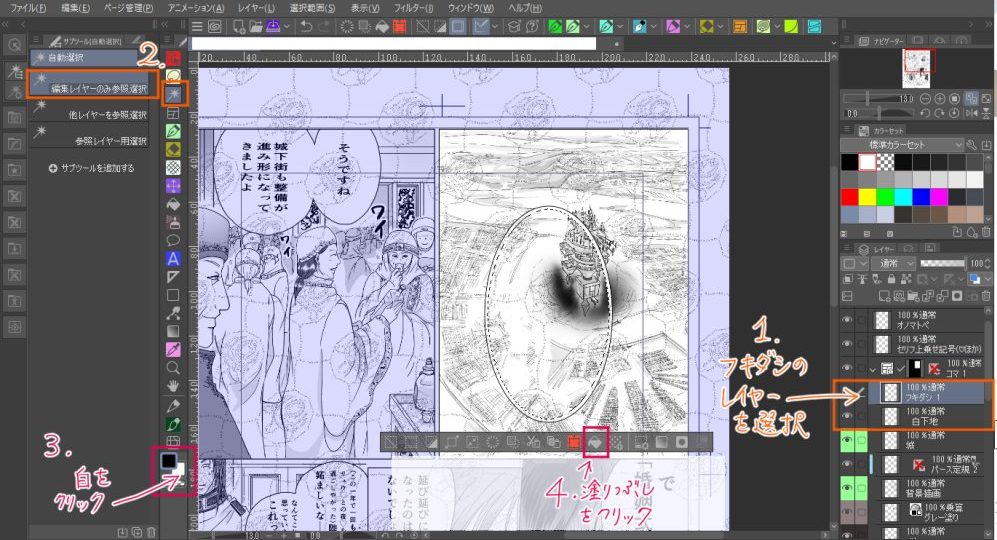
Task: Click the Zoom in plus icon in Navigator
Action: click(940, 99)
